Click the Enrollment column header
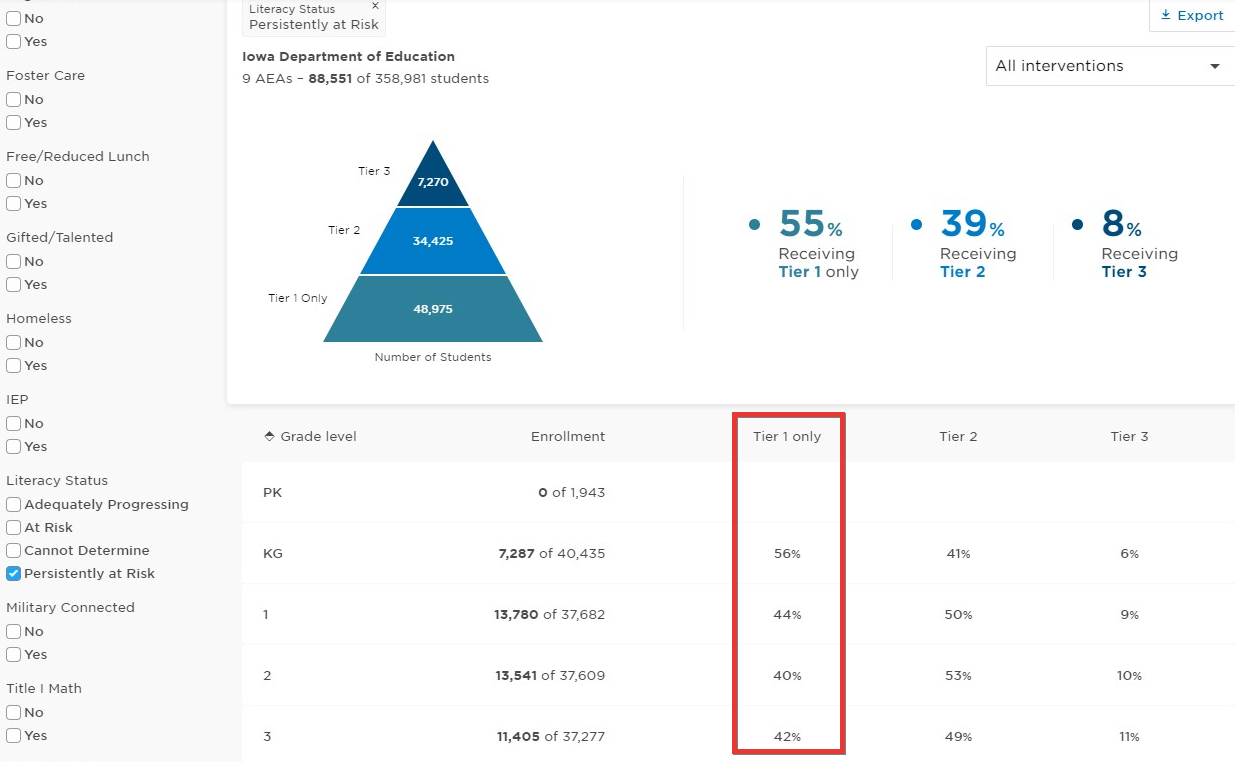The width and height of the screenshot is (1241, 766). [568, 436]
